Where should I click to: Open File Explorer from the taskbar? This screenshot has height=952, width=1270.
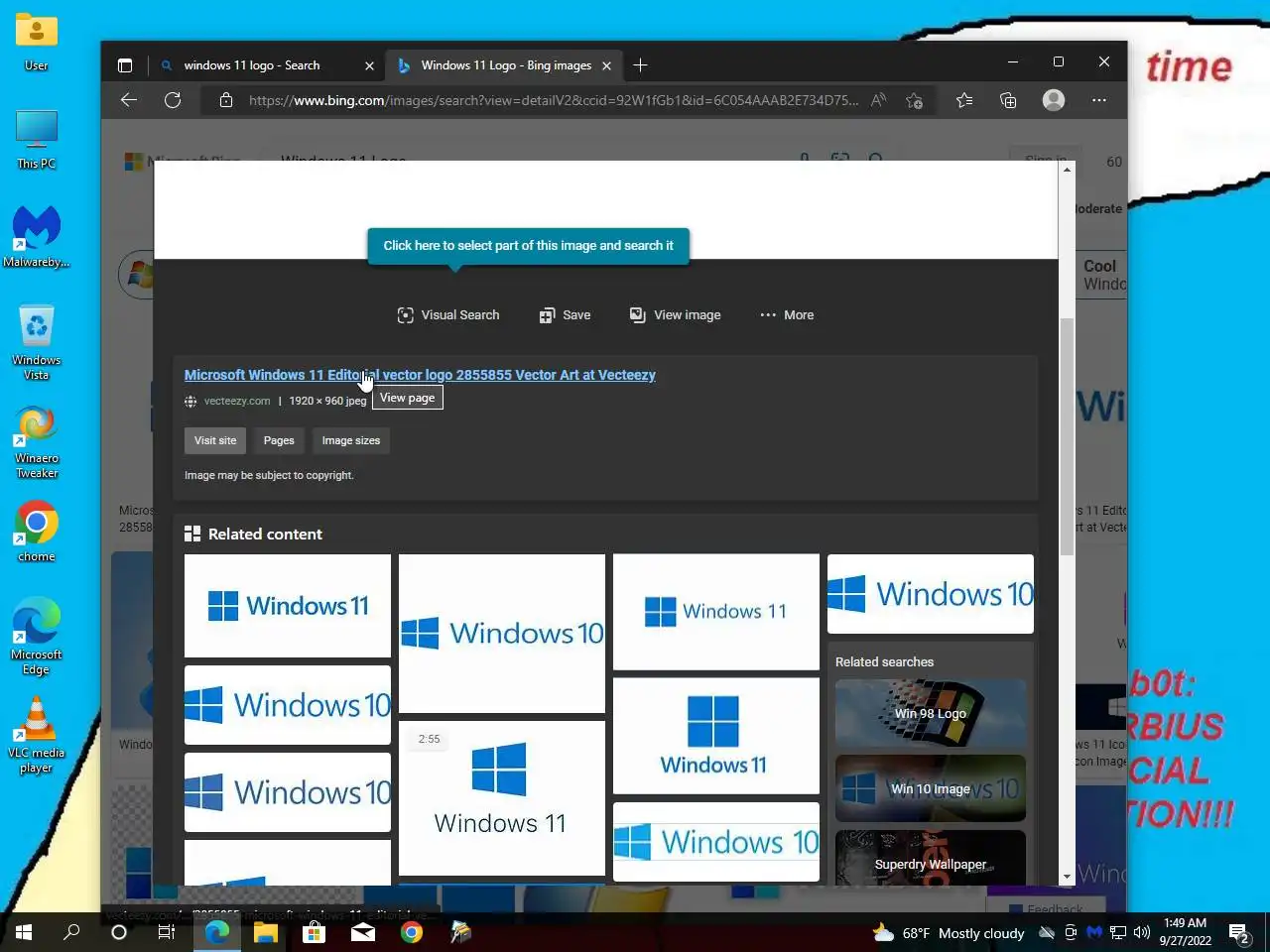click(x=265, y=932)
